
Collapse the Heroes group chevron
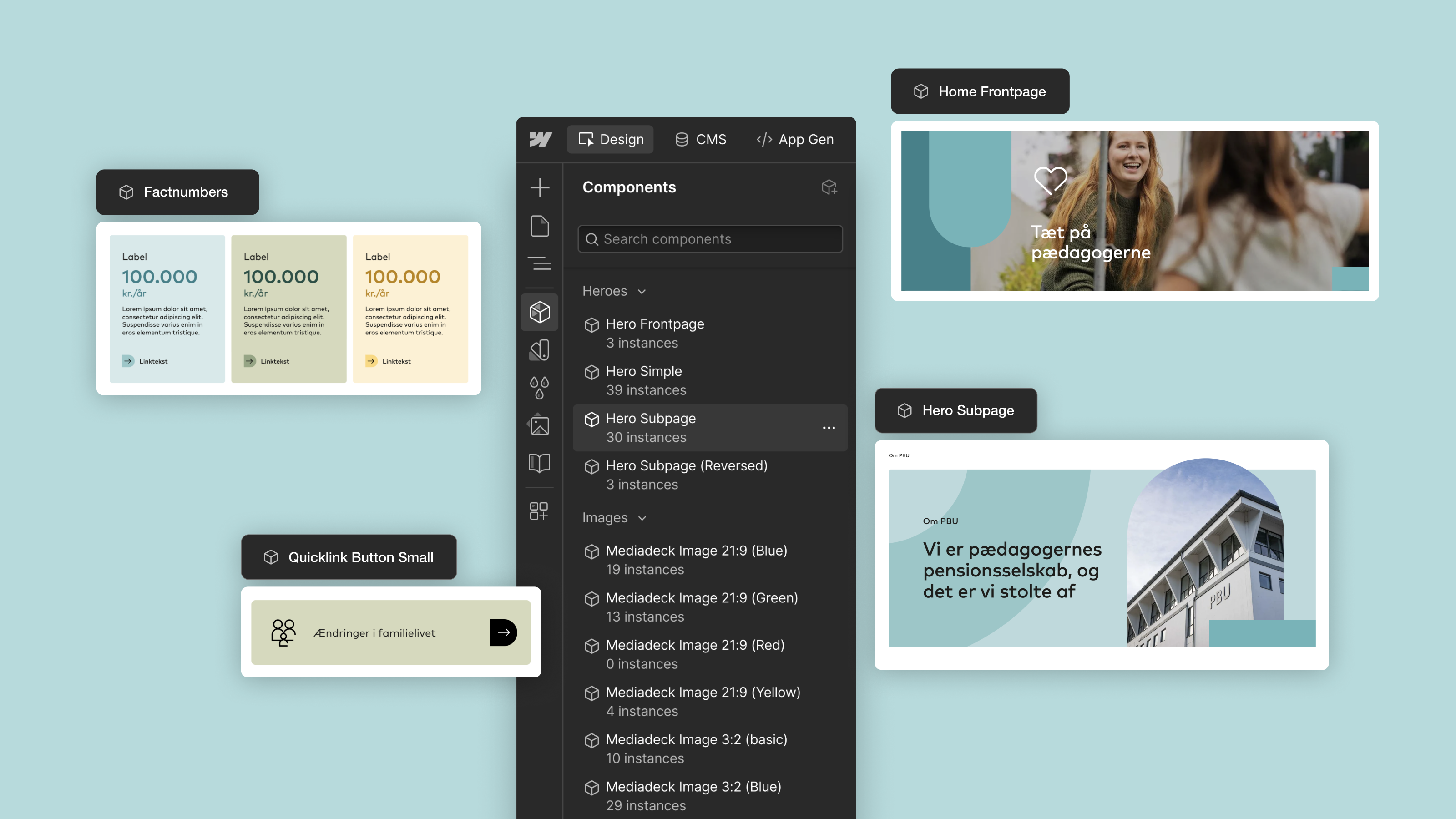tap(642, 292)
